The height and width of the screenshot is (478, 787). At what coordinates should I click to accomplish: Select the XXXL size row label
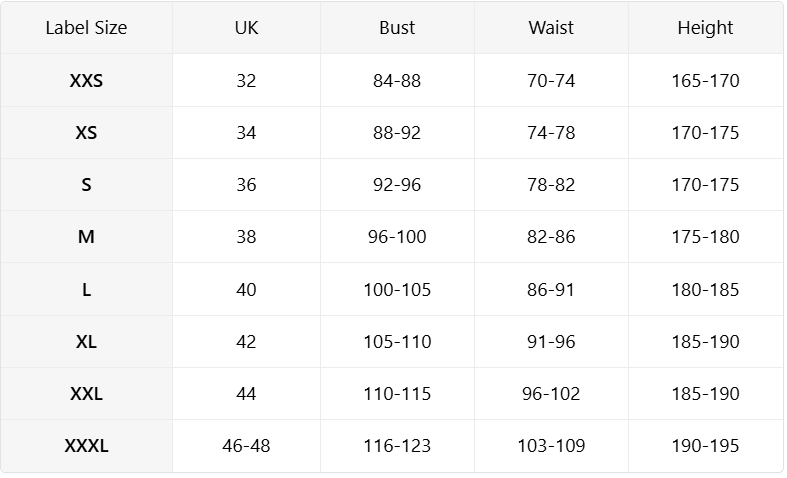(86, 446)
